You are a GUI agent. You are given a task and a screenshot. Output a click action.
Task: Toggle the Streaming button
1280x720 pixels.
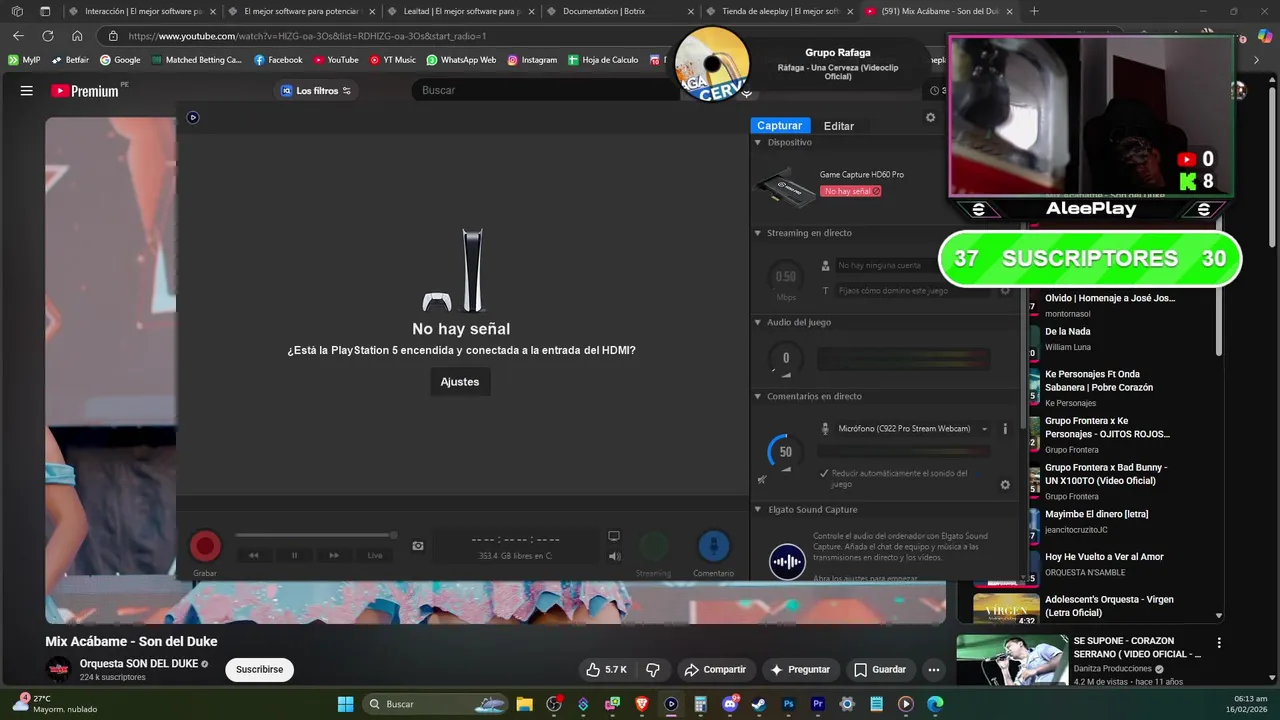point(654,546)
